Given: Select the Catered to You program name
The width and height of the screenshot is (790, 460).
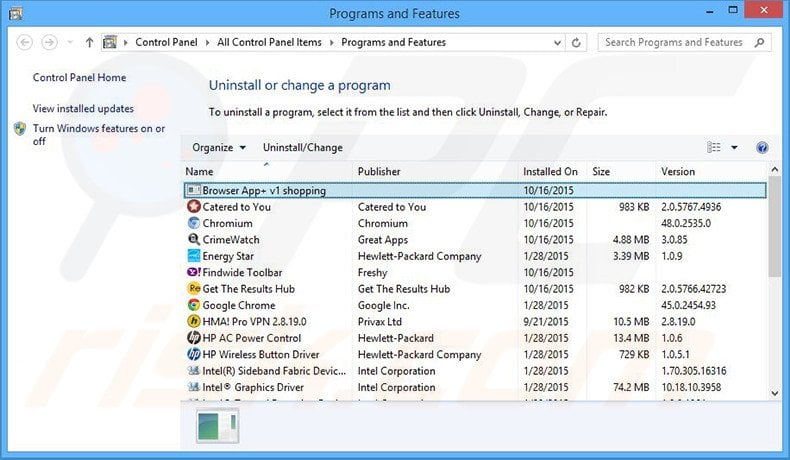Looking at the screenshot, I should (x=236, y=207).
